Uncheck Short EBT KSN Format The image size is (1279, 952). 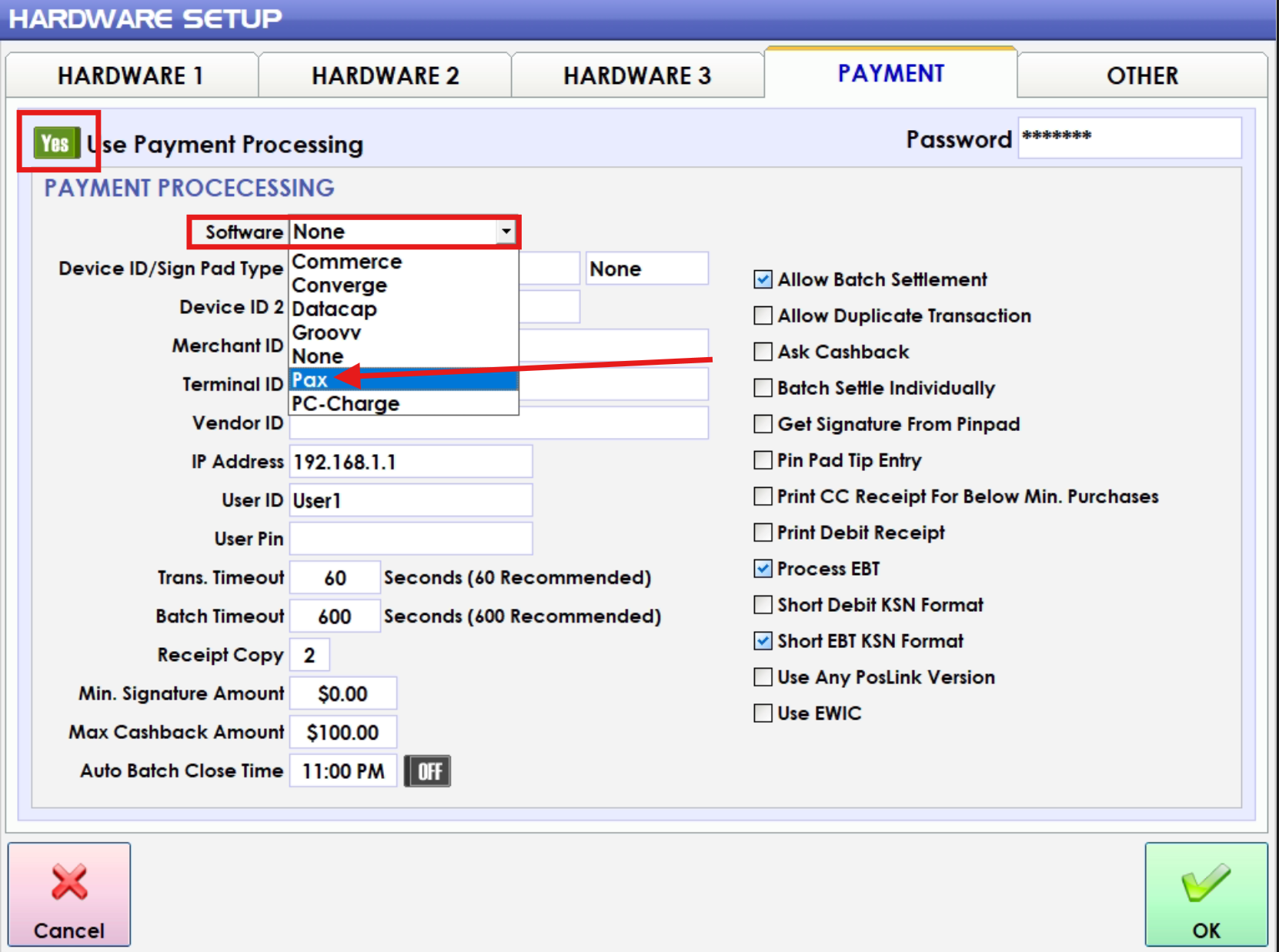(x=763, y=641)
